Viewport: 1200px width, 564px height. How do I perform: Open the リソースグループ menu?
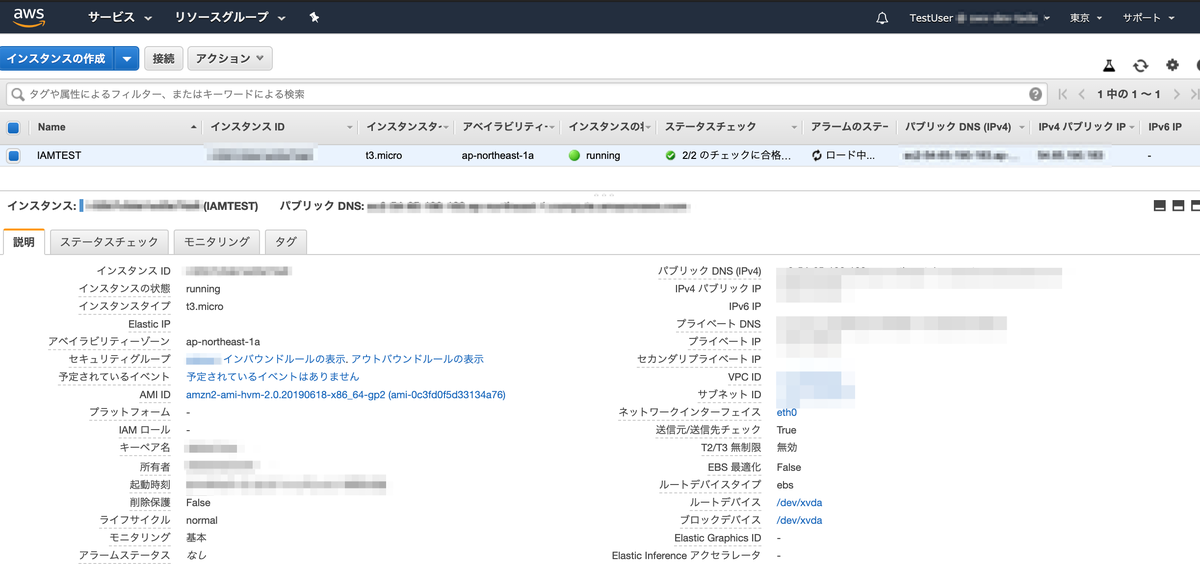point(230,18)
